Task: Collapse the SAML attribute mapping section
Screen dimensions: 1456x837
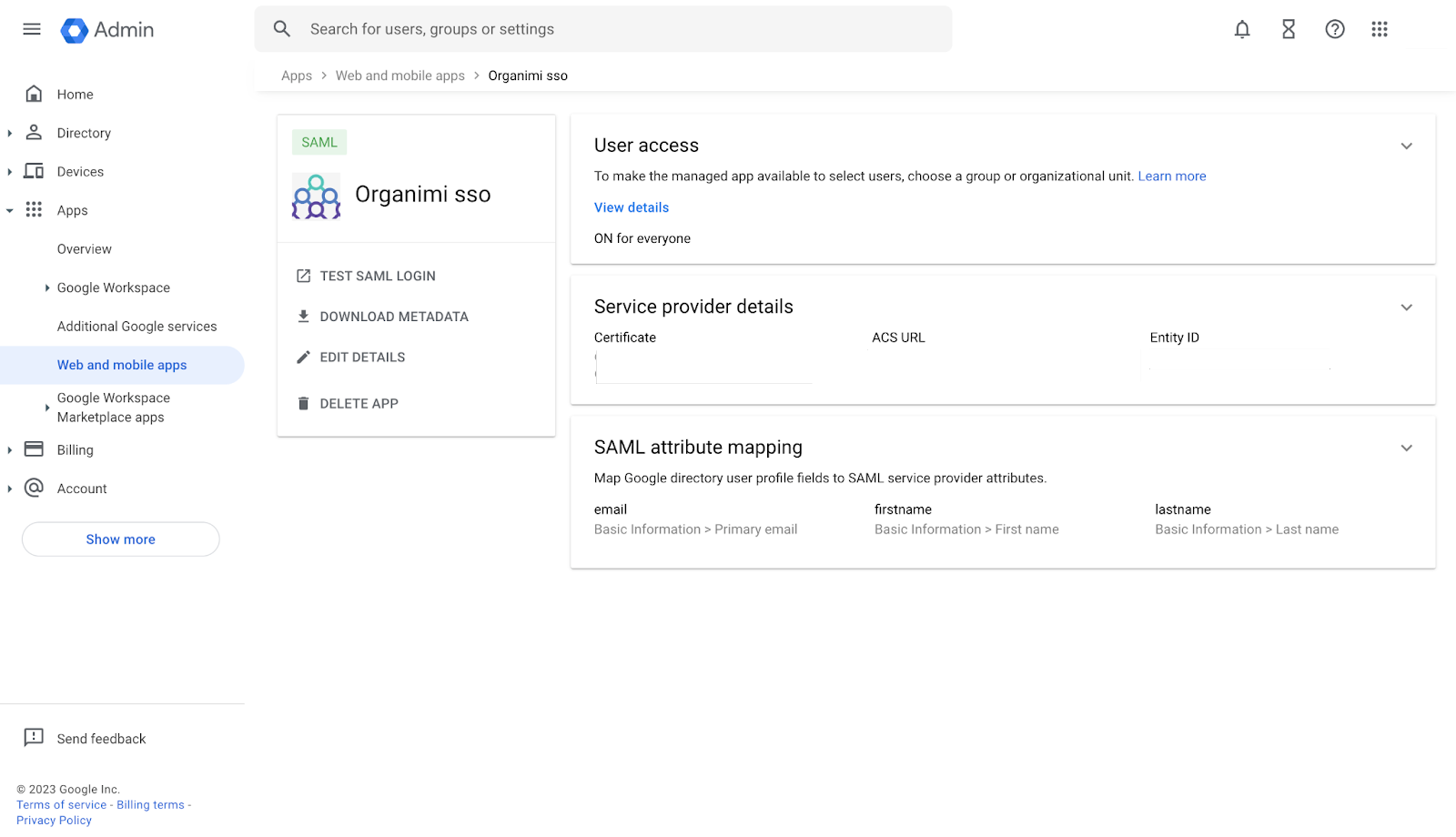Action: [x=1406, y=448]
